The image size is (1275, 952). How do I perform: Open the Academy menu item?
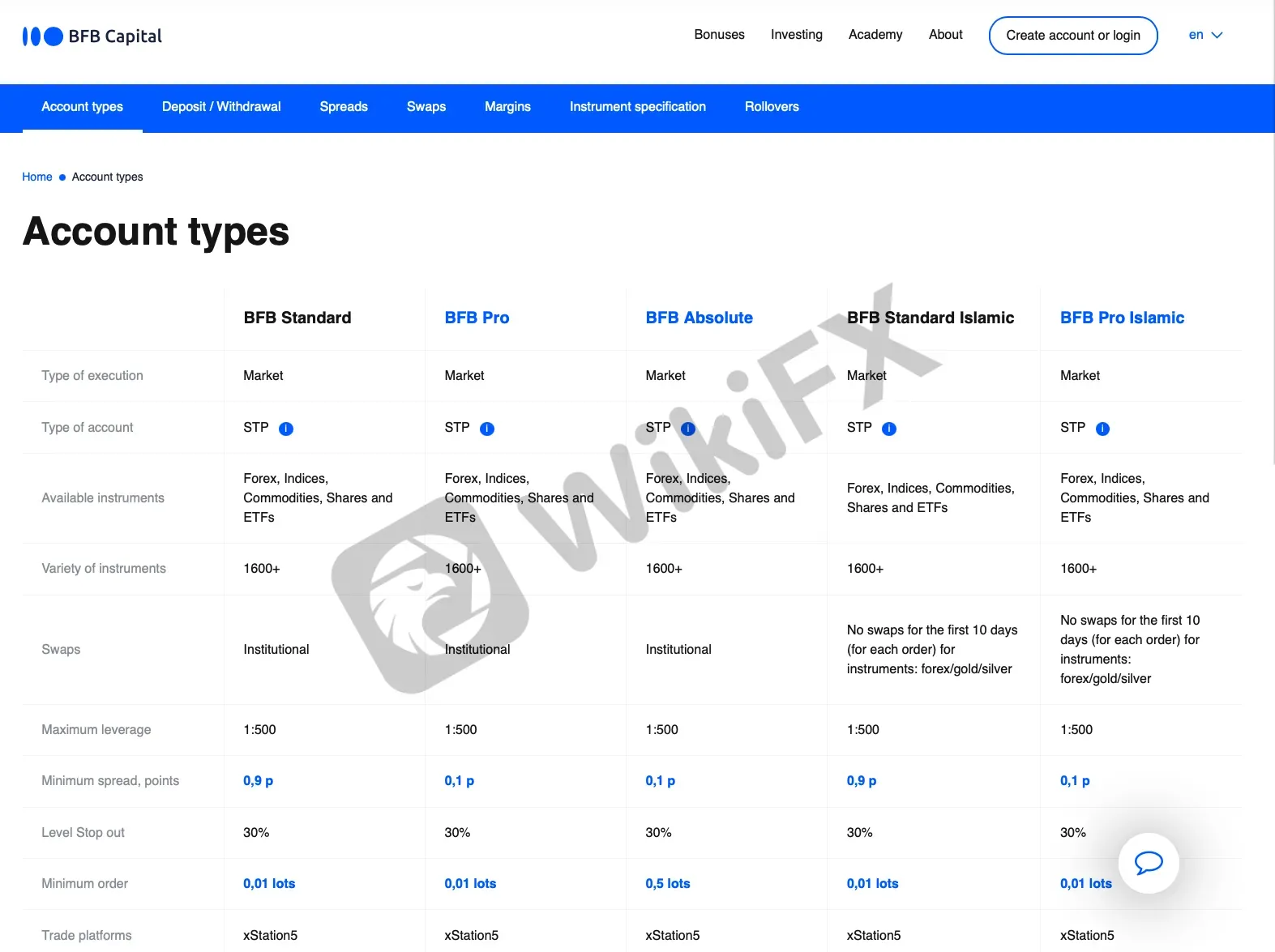(x=875, y=35)
